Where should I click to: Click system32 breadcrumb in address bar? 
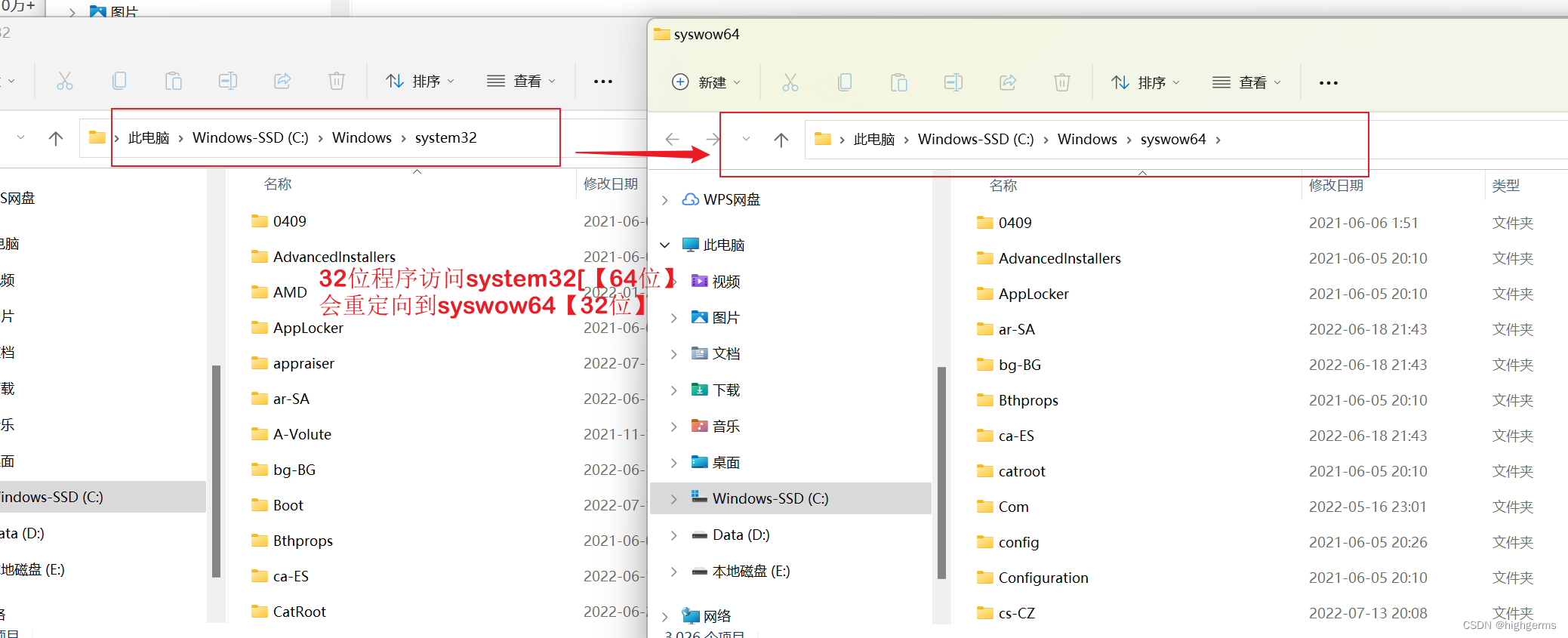point(446,138)
